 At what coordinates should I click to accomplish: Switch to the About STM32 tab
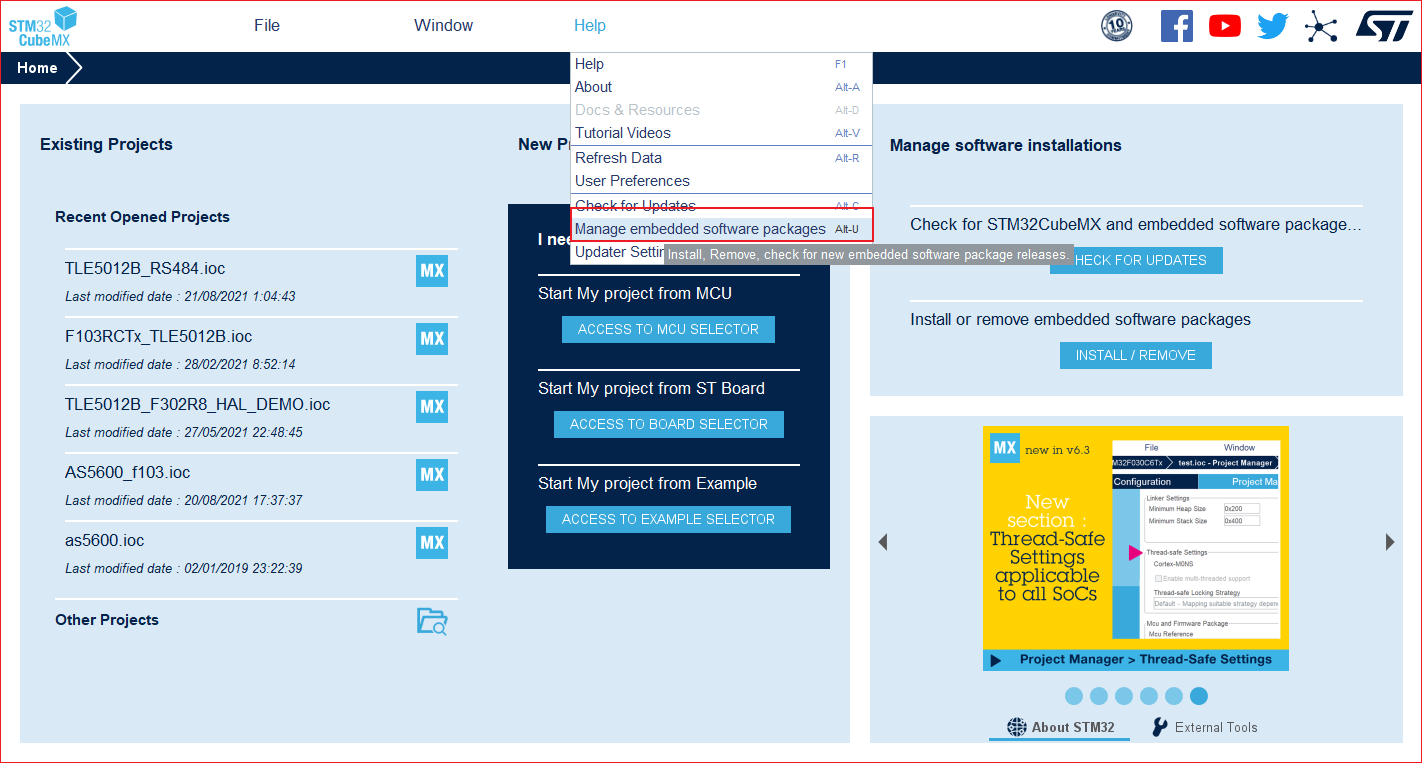[x=1060, y=727]
